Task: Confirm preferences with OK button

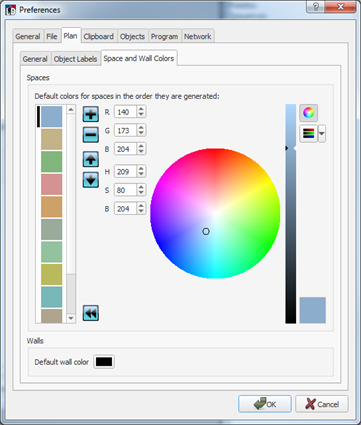Action: [265, 404]
